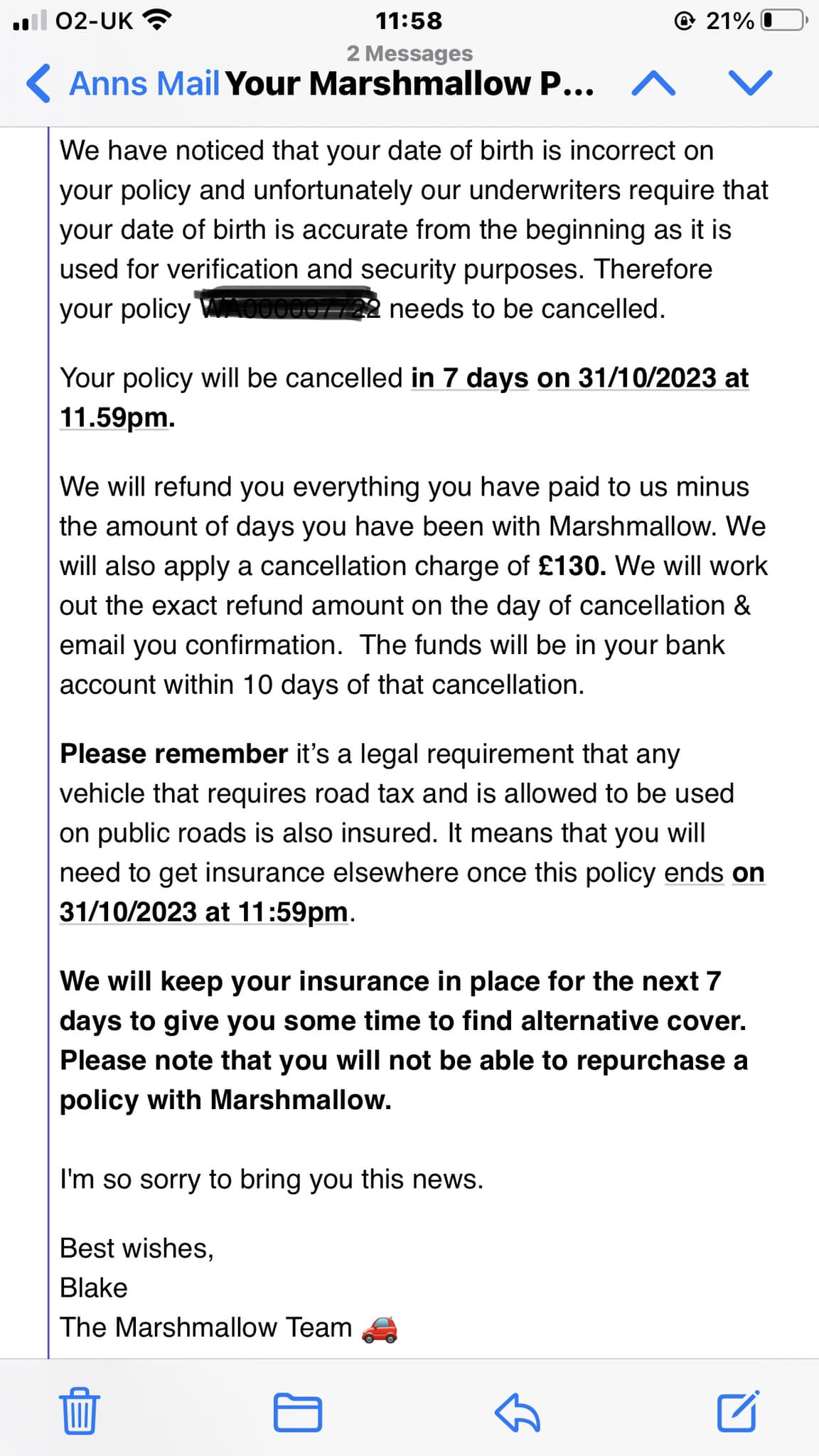Tap the 11:58 clock in status bar
This screenshot has height=1456, width=819.
pos(409,21)
